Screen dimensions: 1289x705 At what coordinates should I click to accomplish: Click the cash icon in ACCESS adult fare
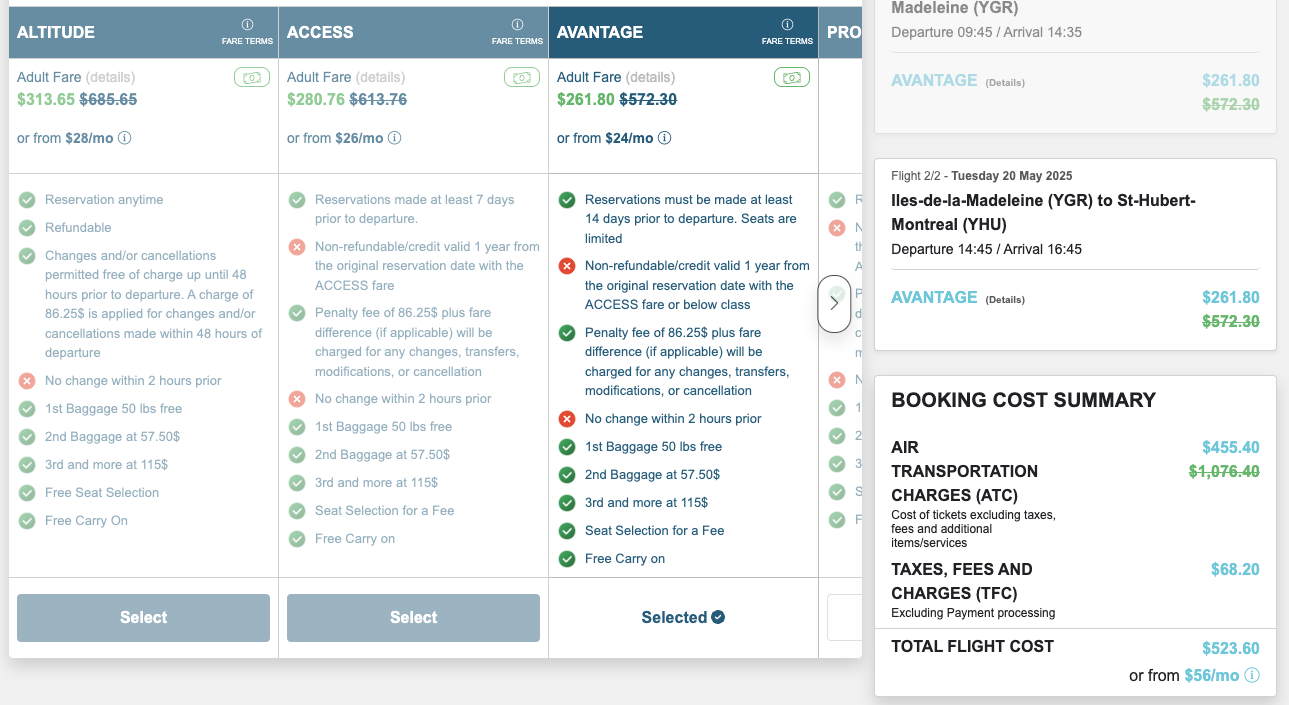pos(521,77)
